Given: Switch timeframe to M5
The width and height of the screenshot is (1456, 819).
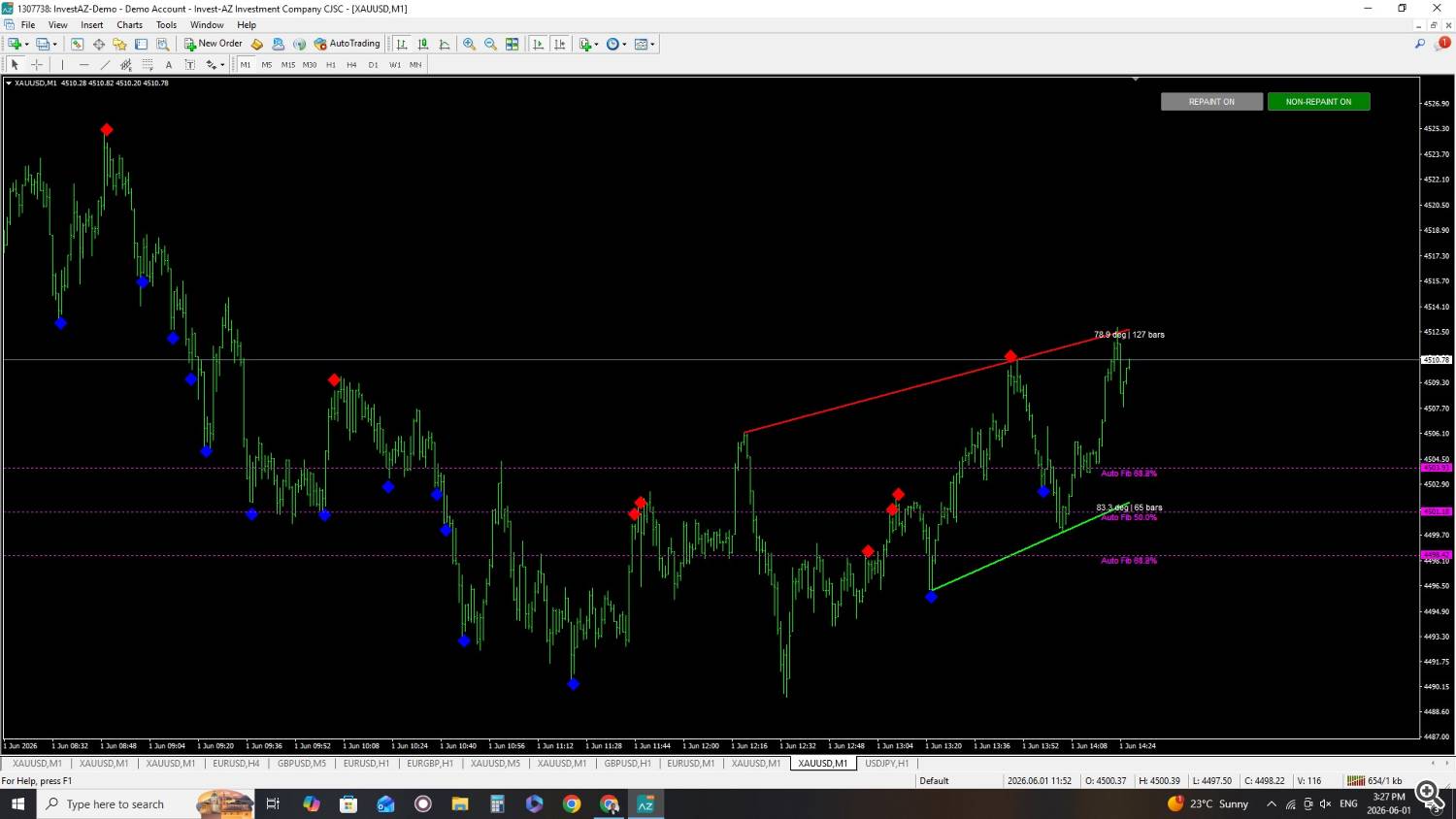Looking at the screenshot, I should 267,65.
